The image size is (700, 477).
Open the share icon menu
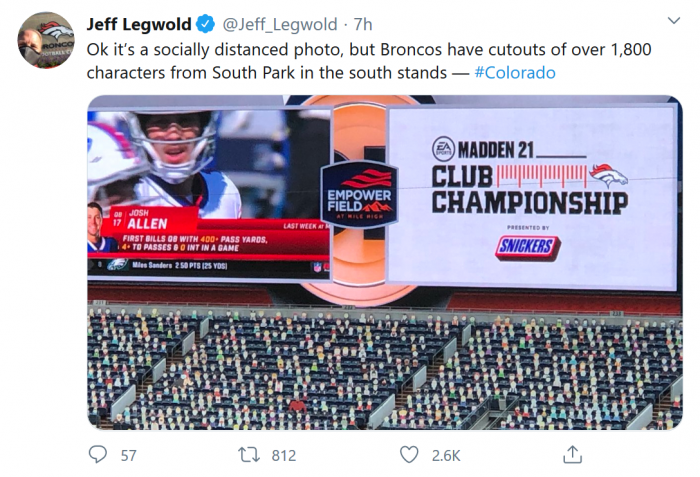pos(572,454)
